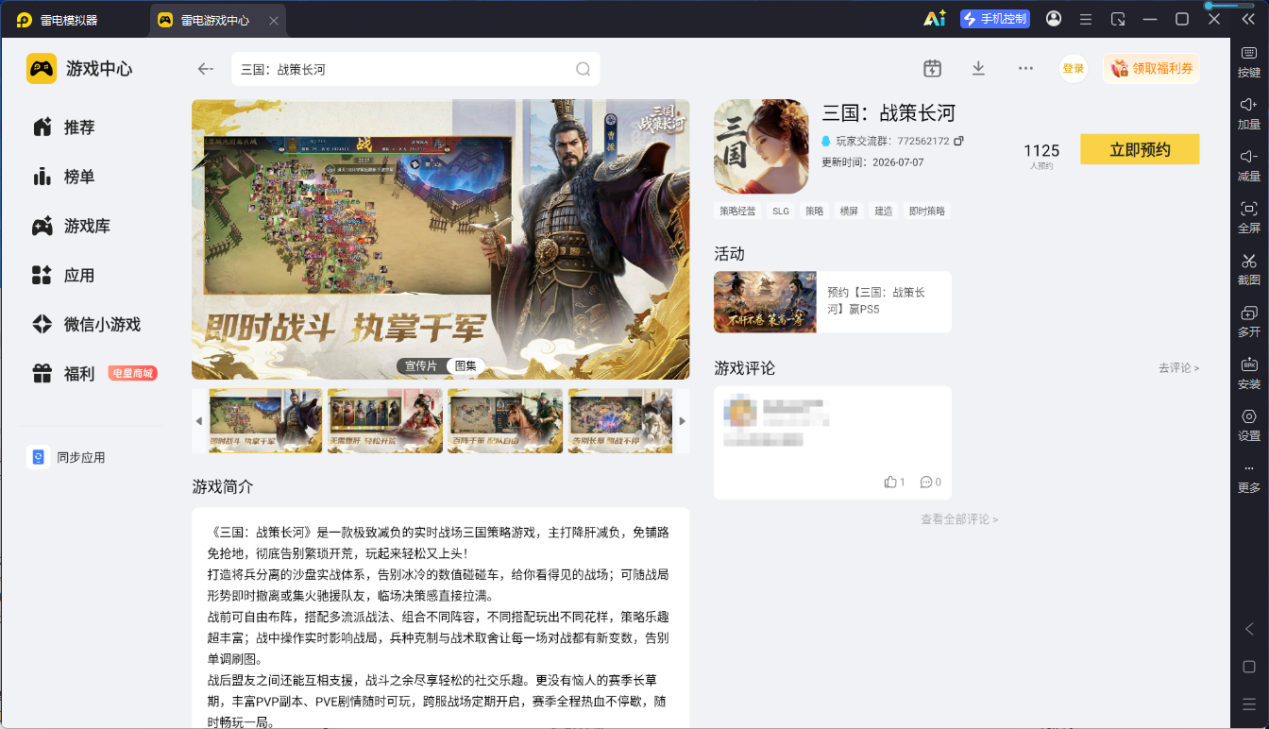
Task: Click the 登录 login button
Action: [x=1073, y=69]
